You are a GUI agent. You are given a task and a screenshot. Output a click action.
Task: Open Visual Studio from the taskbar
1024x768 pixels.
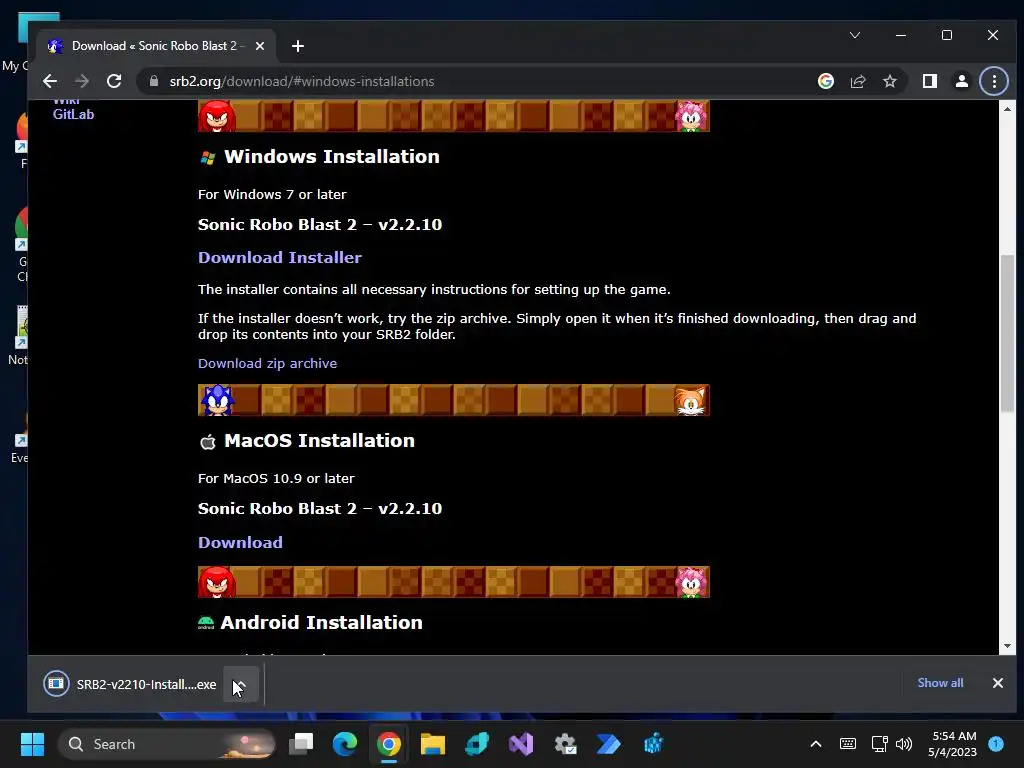click(x=520, y=744)
